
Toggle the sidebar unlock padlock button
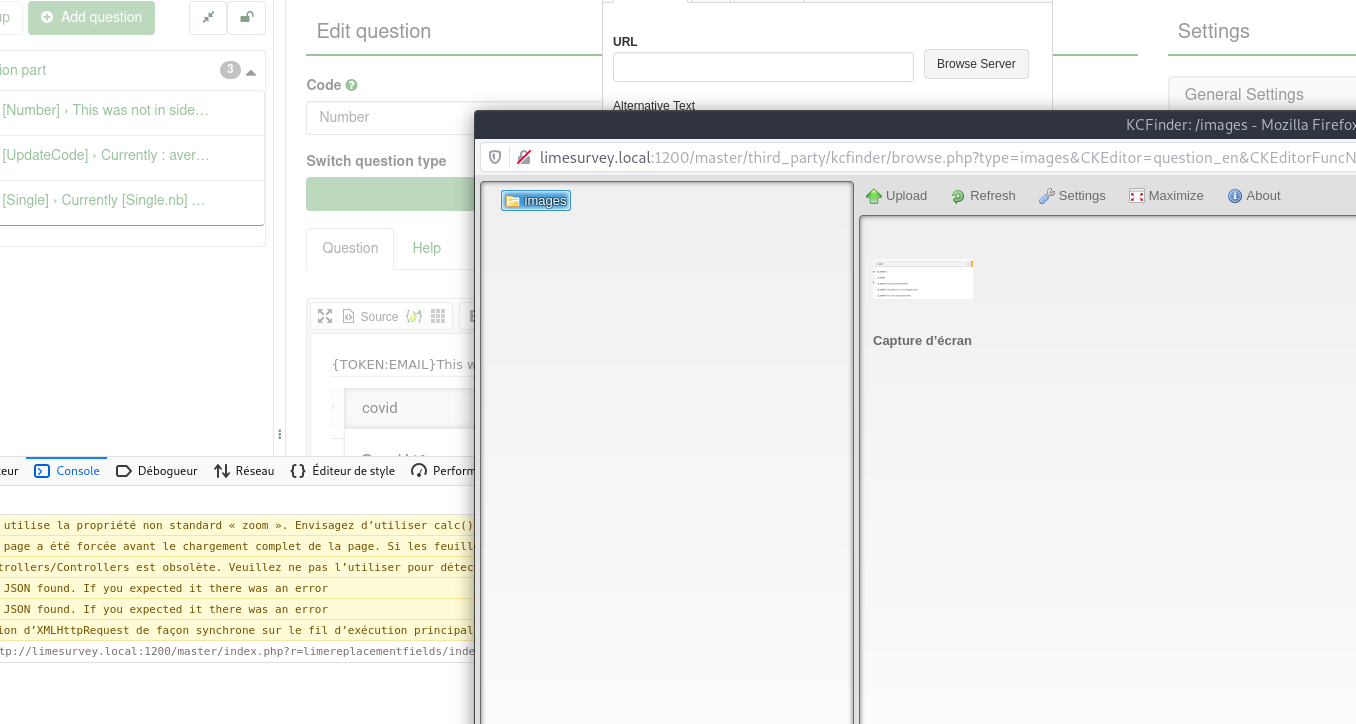[x=246, y=18]
